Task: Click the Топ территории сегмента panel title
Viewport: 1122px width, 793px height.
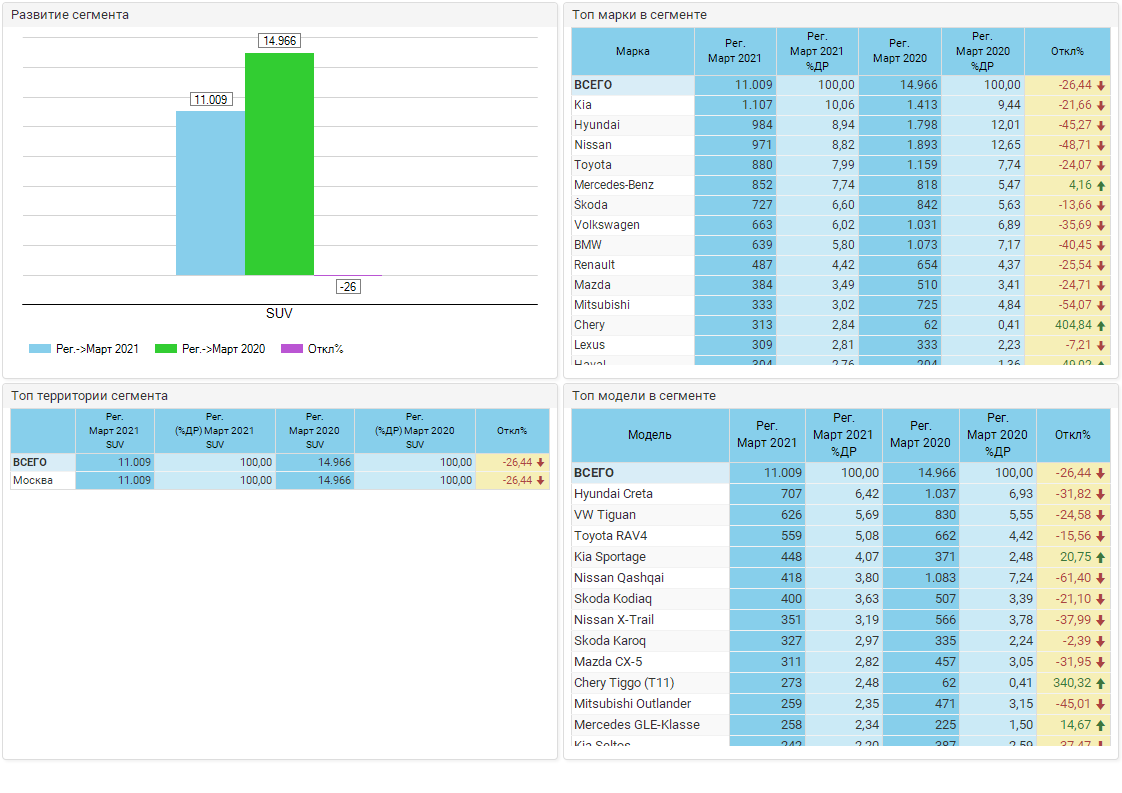Action: click(89, 396)
